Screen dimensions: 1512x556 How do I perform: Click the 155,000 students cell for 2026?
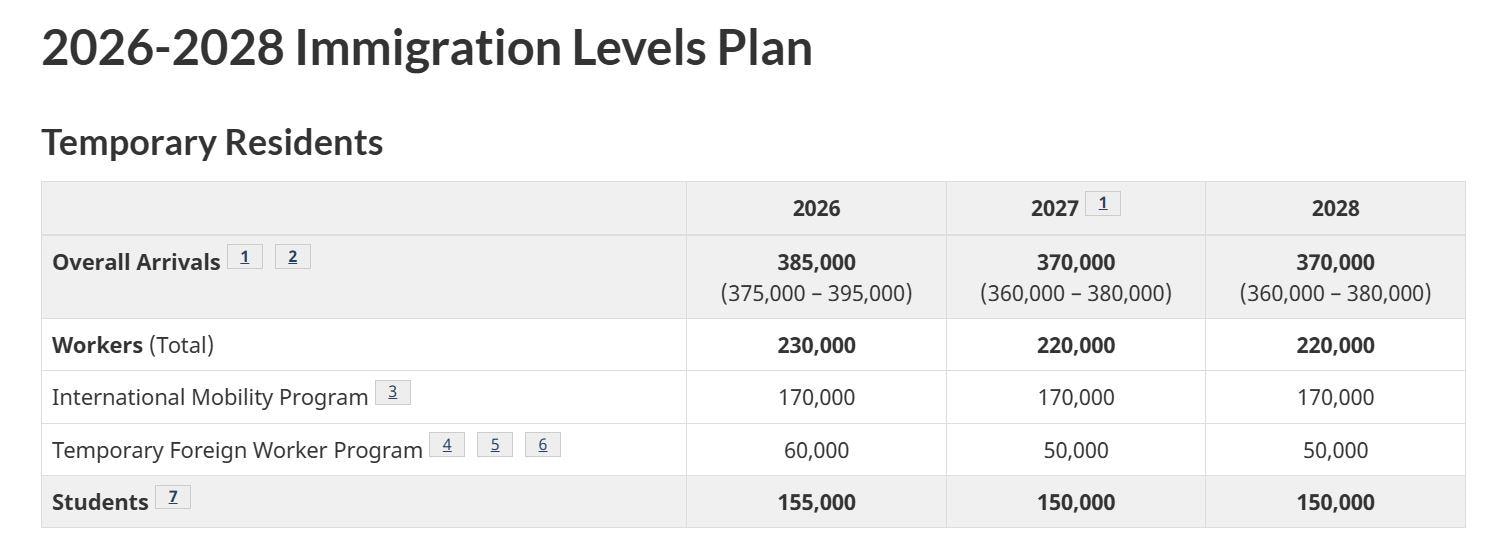pyautogui.click(x=816, y=502)
